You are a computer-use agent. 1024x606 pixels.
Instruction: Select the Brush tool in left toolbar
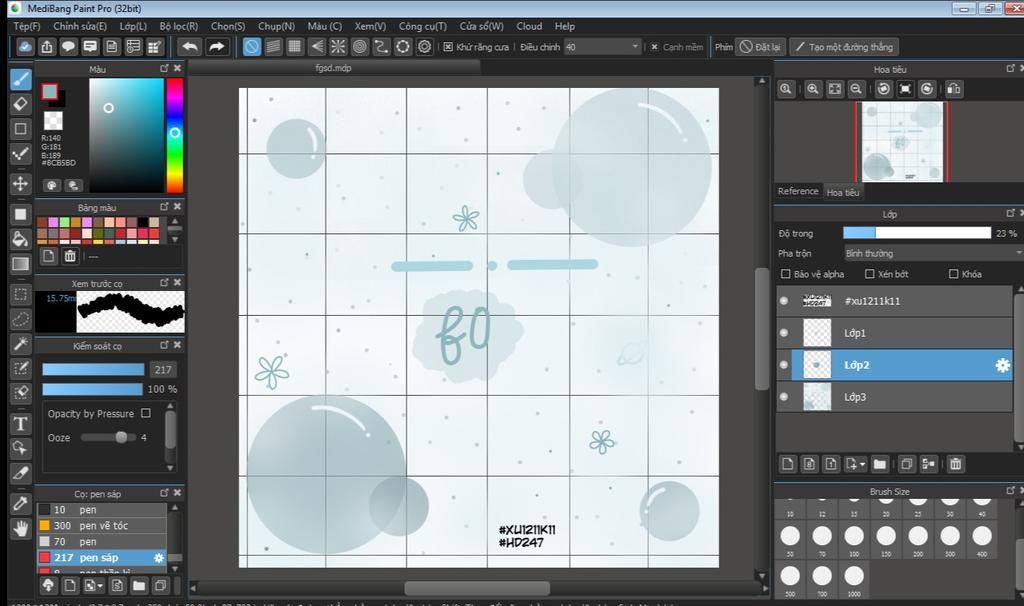click(21, 80)
